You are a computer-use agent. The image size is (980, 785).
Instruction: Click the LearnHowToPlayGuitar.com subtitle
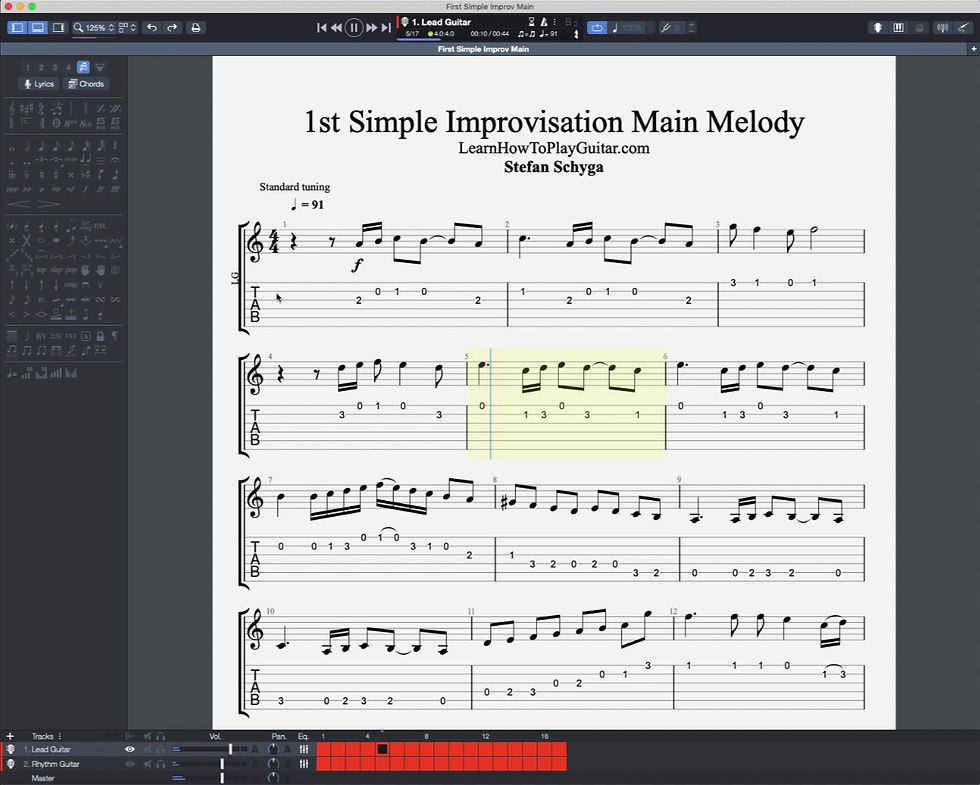click(x=554, y=148)
